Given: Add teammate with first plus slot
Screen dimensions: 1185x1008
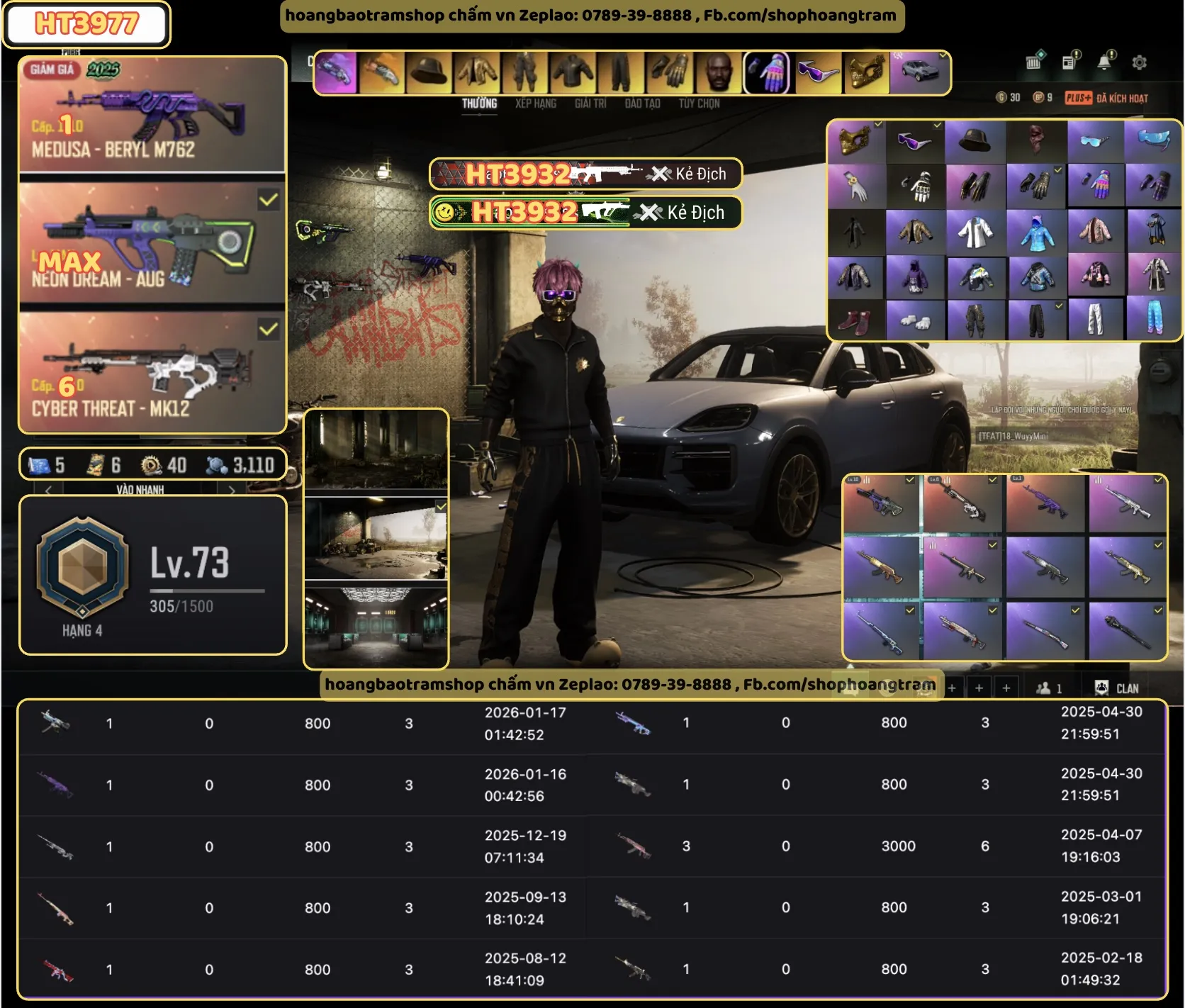Looking at the screenshot, I should 952,688.
